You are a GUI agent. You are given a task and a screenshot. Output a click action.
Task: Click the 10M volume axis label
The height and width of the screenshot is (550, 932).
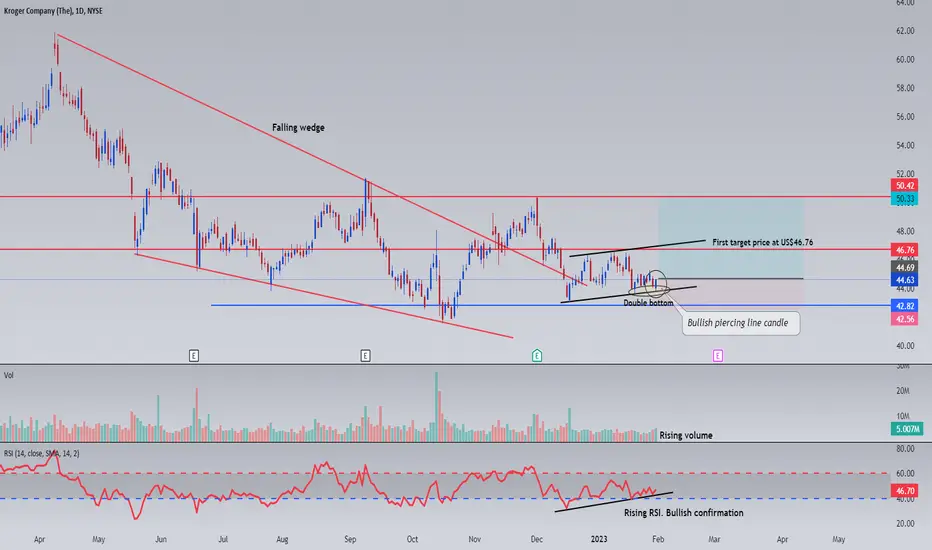pyautogui.click(x=902, y=416)
